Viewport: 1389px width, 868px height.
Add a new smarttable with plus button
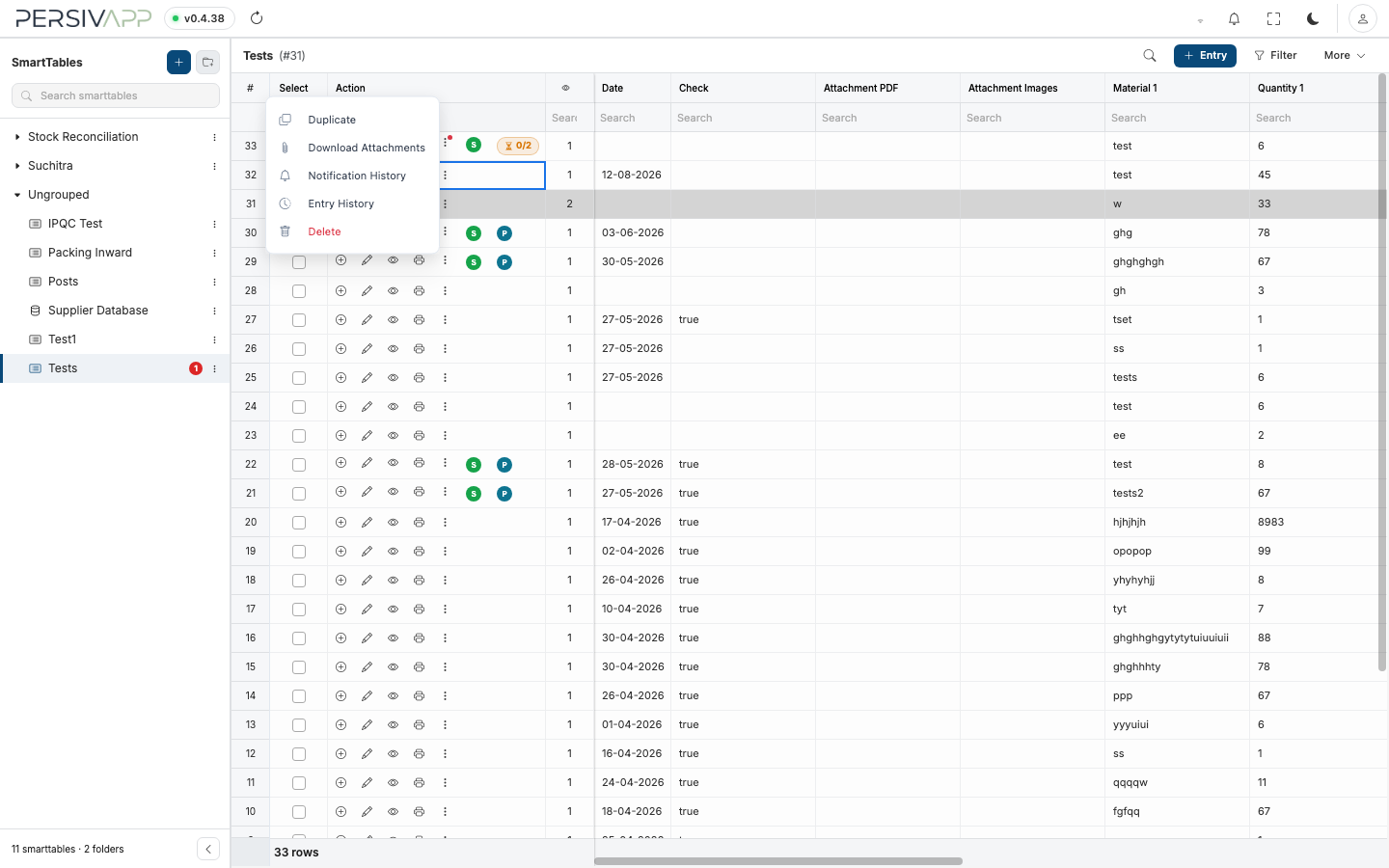[178, 62]
